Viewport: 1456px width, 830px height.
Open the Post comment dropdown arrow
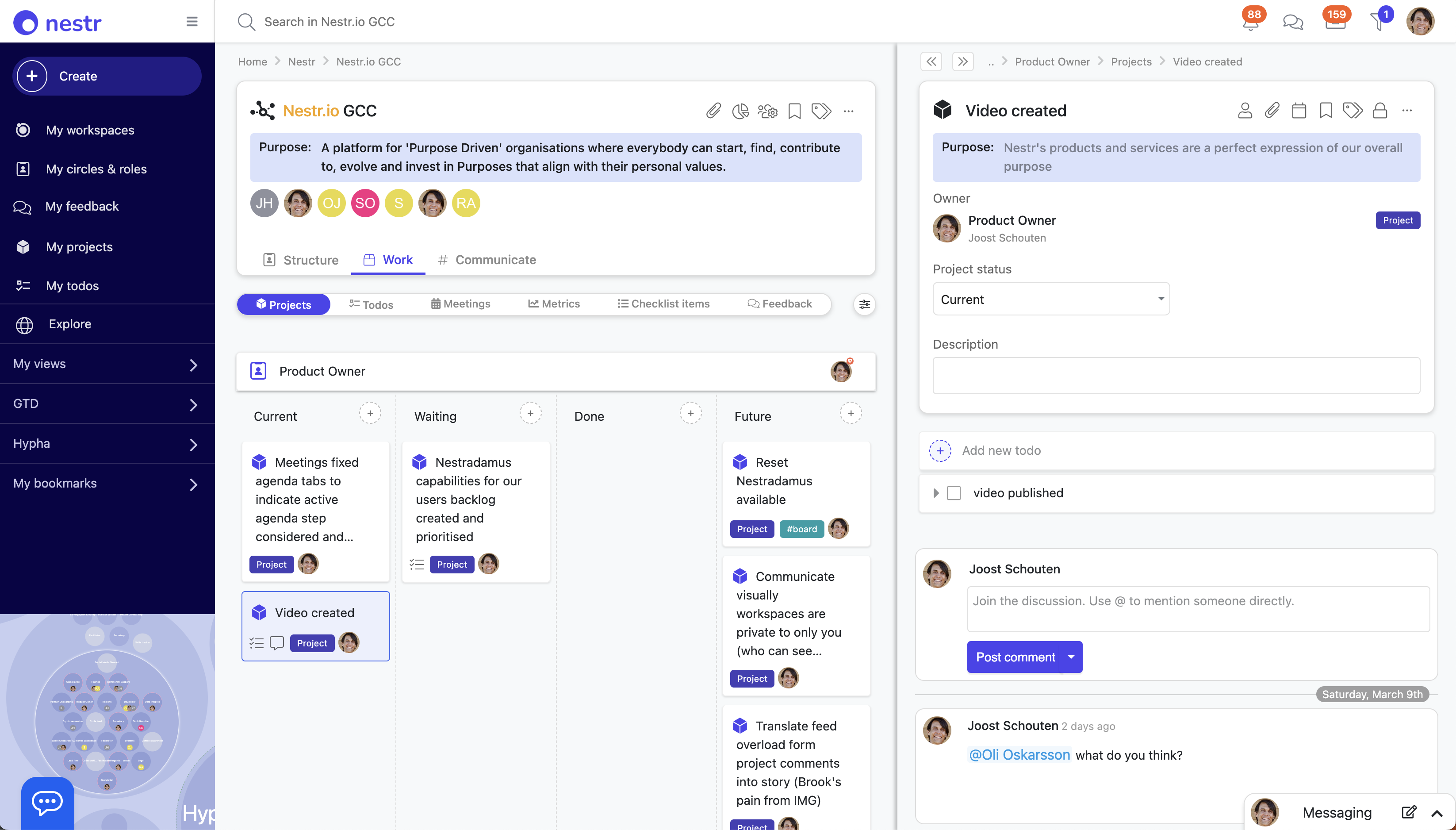[1071, 657]
